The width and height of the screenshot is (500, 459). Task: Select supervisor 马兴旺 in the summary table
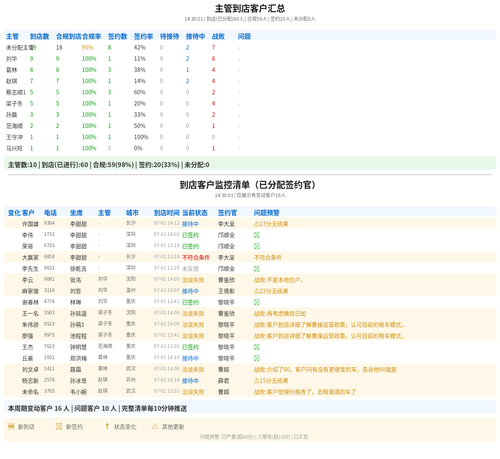point(14,148)
